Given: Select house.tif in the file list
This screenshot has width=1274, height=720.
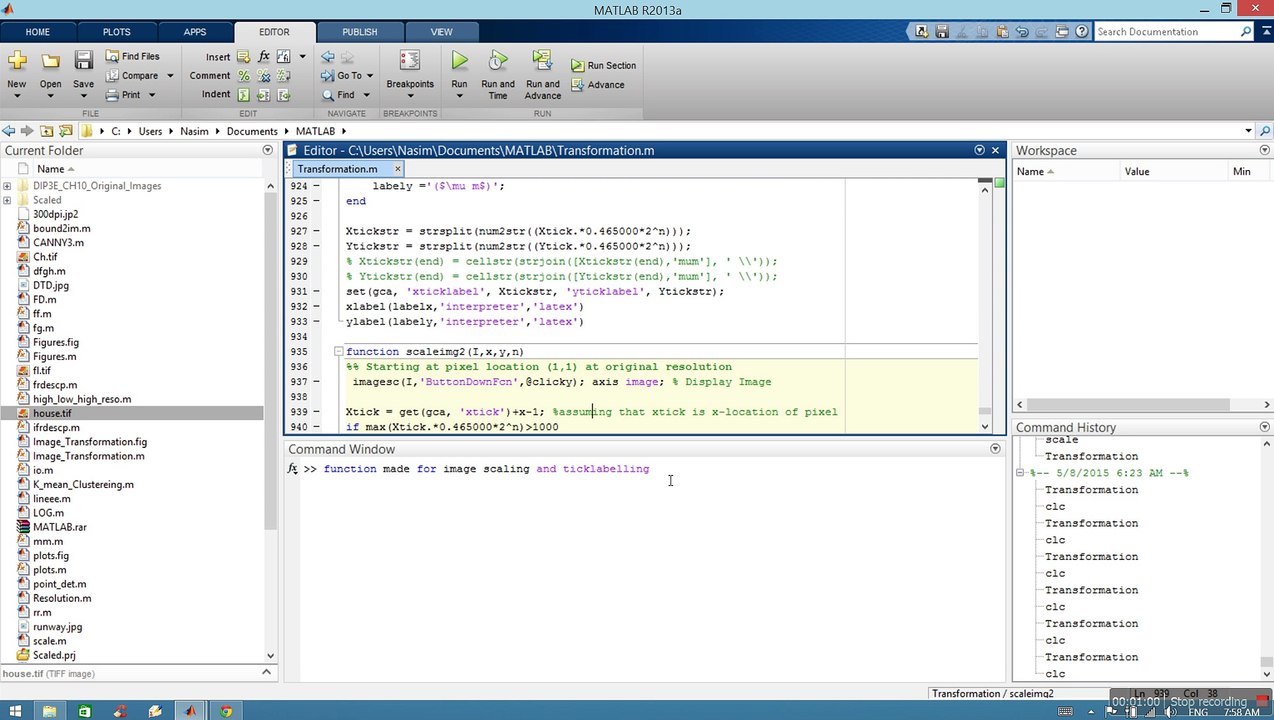Looking at the screenshot, I should tap(132, 413).
